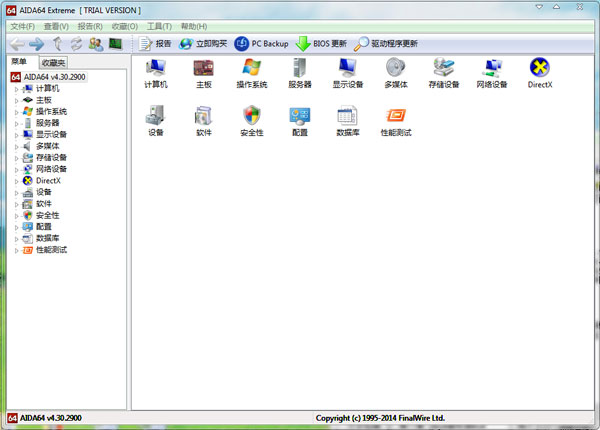The image size is (600, 430).
Task: Open the 存储设备 storage icon in main pane
Action: coord(443,73)
